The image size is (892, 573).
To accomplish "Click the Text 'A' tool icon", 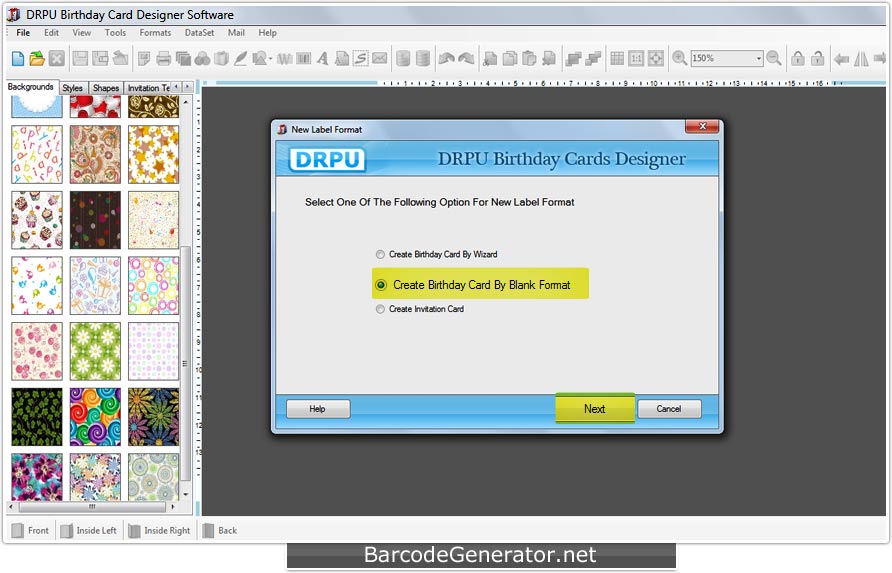I will (x=323, y=58).
